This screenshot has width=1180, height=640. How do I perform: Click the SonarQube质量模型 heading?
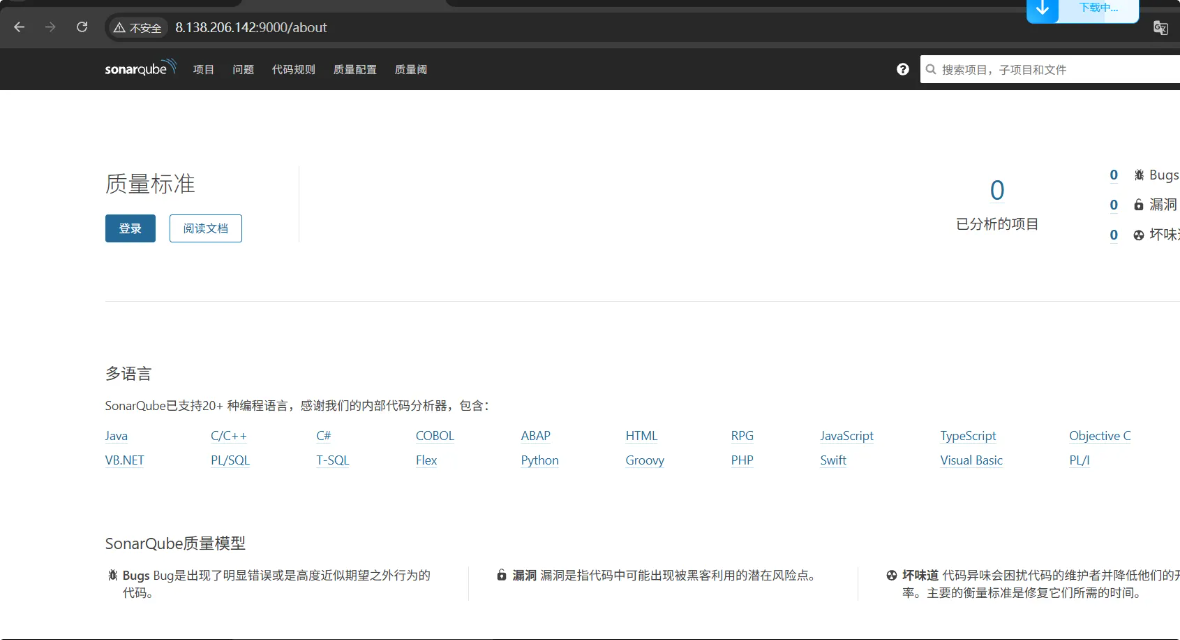tap(175, 543)
